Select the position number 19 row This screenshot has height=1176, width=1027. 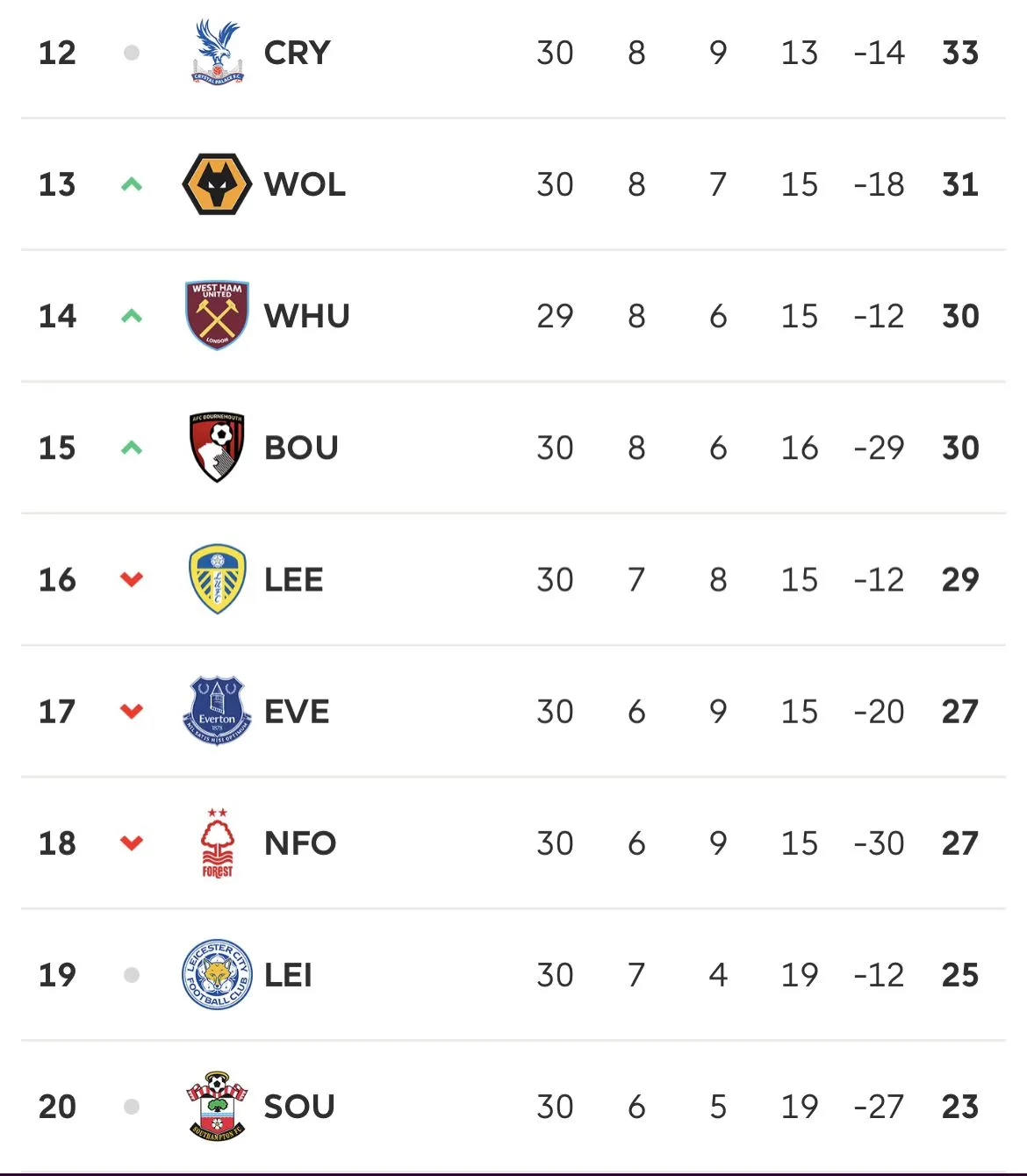[57, 975]
